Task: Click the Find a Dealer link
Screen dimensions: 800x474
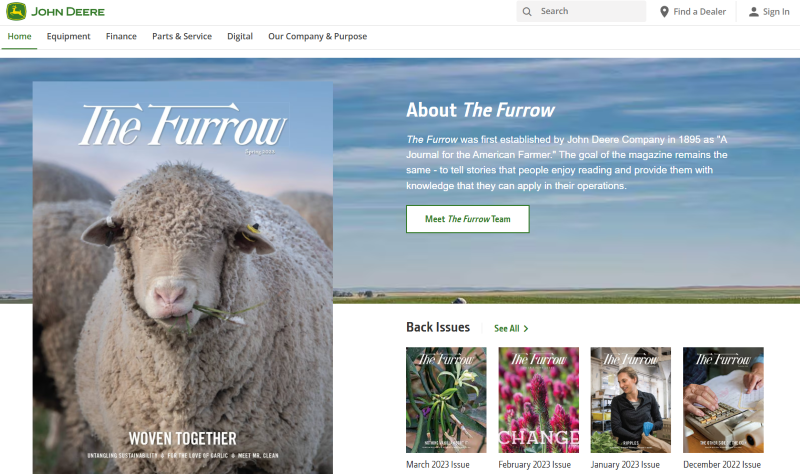Action: coord(692,11)
